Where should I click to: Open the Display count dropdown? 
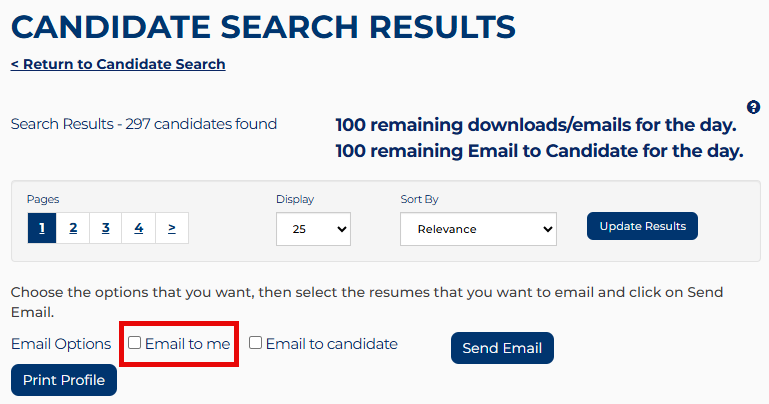click(313, 229)
